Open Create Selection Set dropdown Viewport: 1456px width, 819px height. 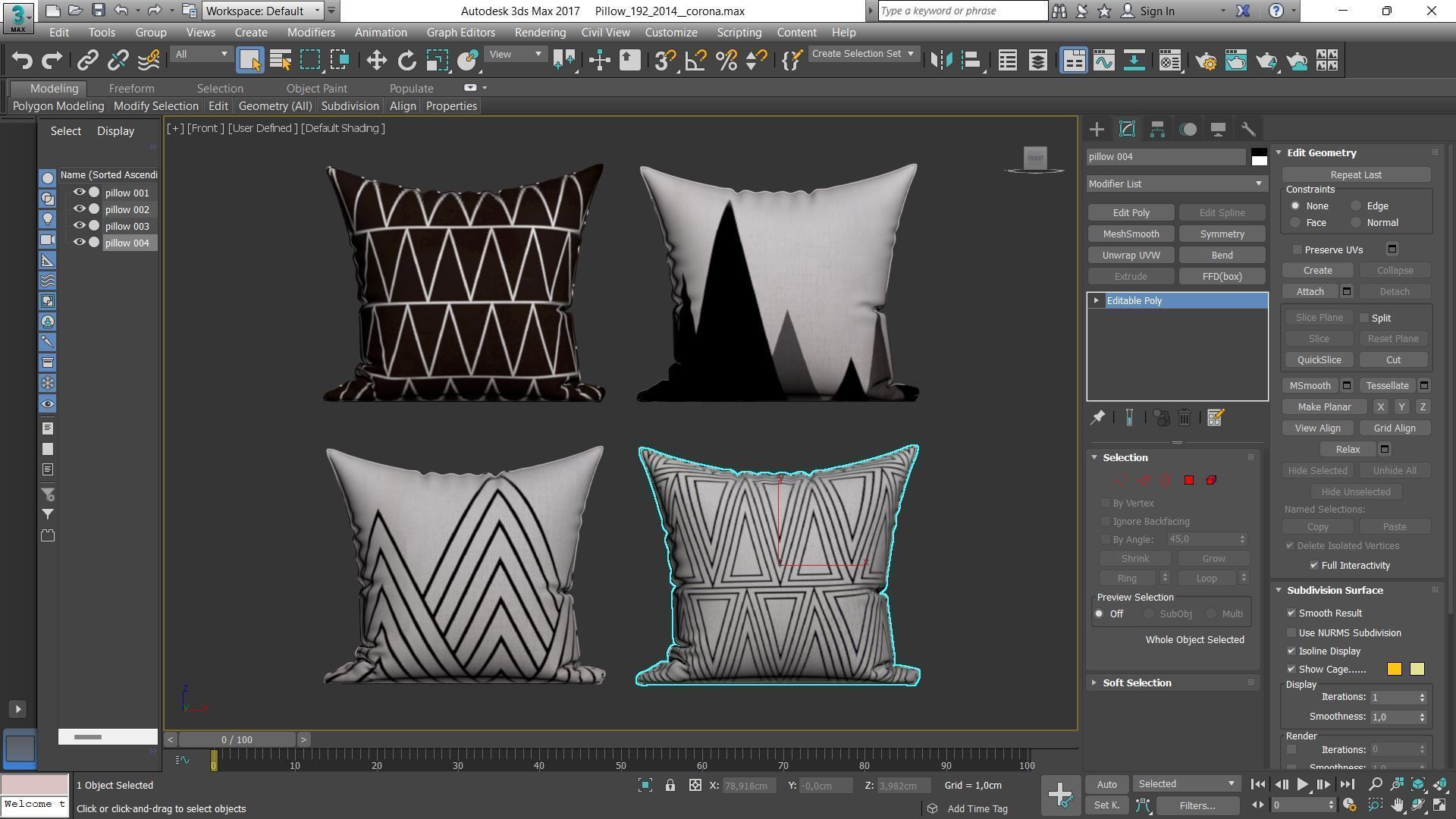863,54
